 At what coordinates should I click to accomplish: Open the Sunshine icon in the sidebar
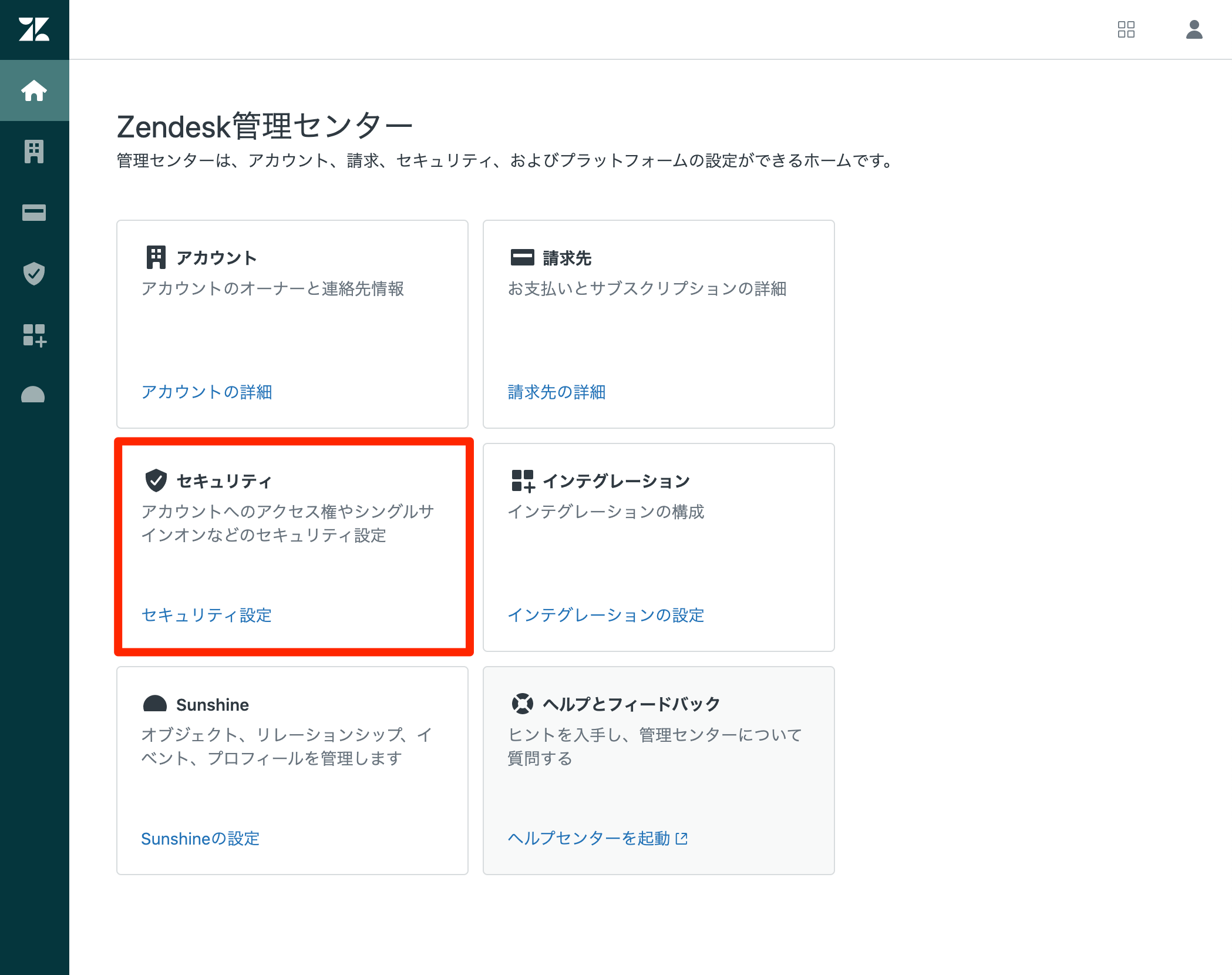pyautogui.click(x=33, y=395)
